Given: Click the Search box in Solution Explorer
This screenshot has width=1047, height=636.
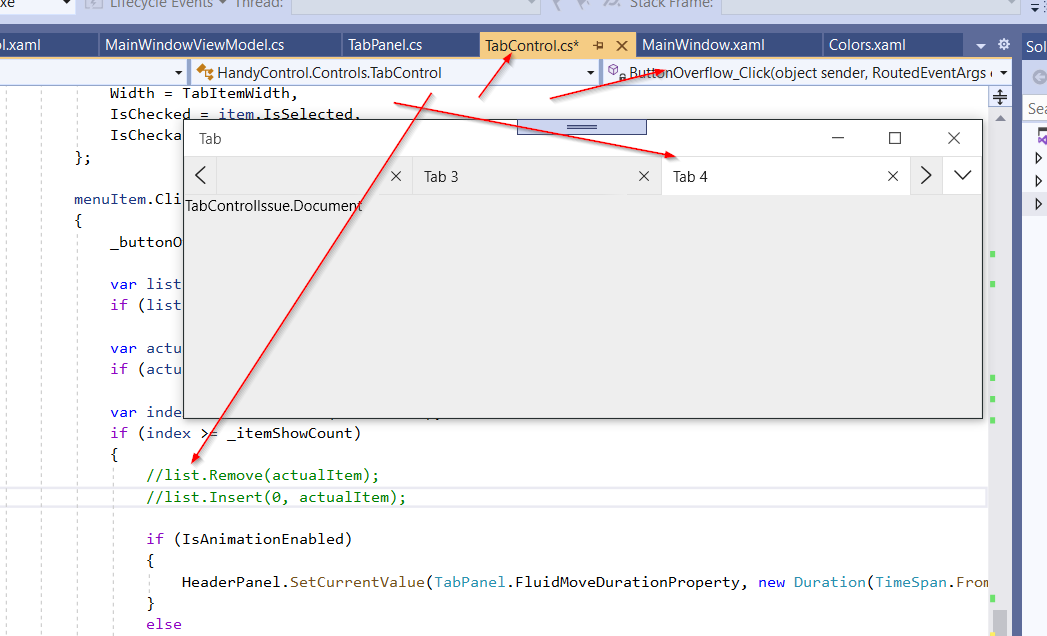Looking at the screenshot, I should tap(1038, 108).
